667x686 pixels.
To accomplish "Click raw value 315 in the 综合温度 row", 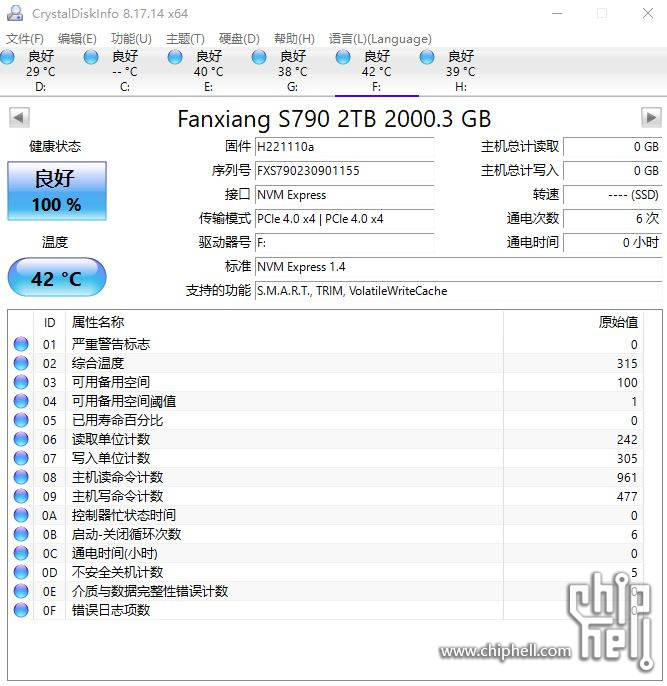I will click(x=627, y=364).
